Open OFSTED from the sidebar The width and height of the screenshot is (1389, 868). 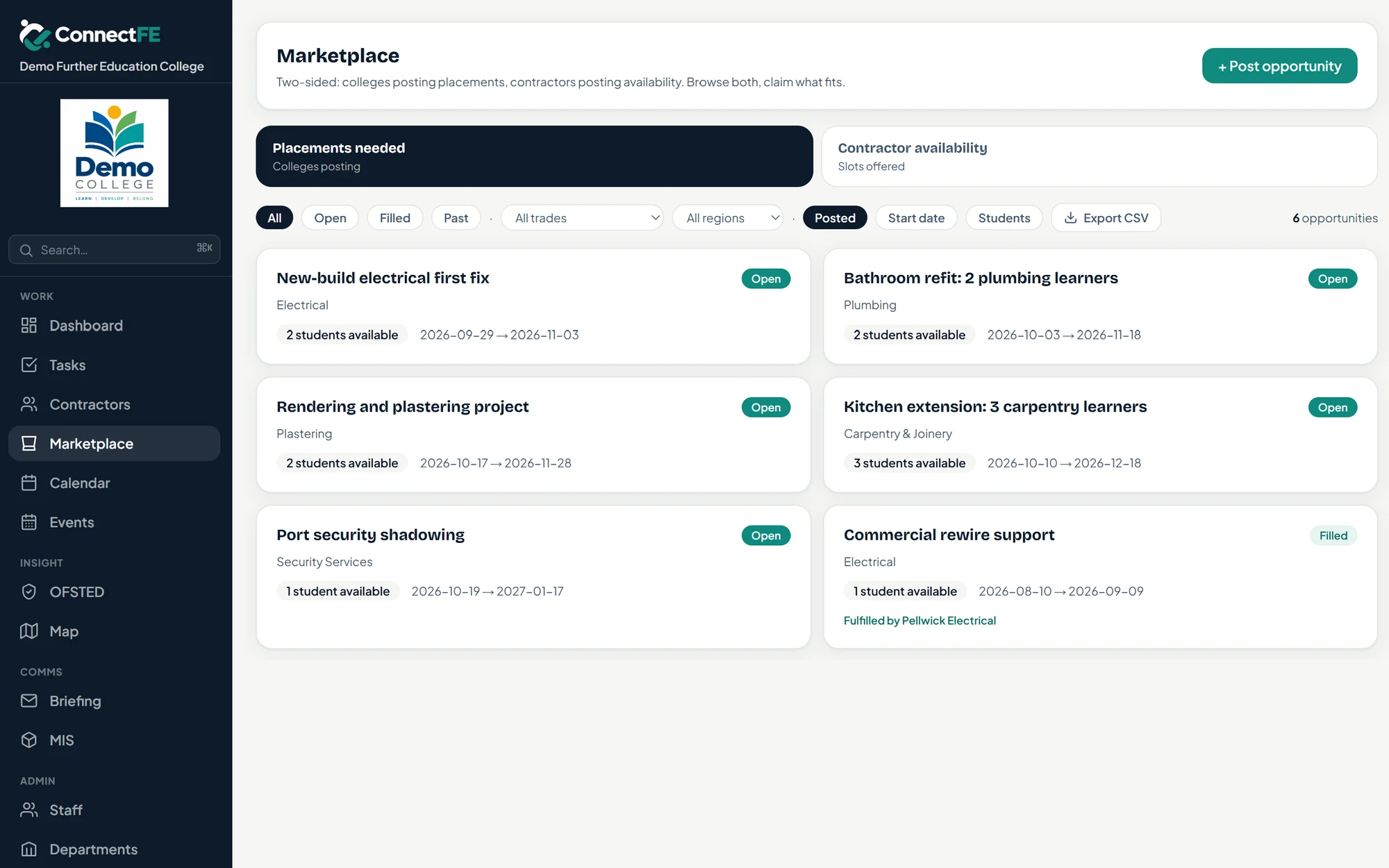click(x=114, y=592)
